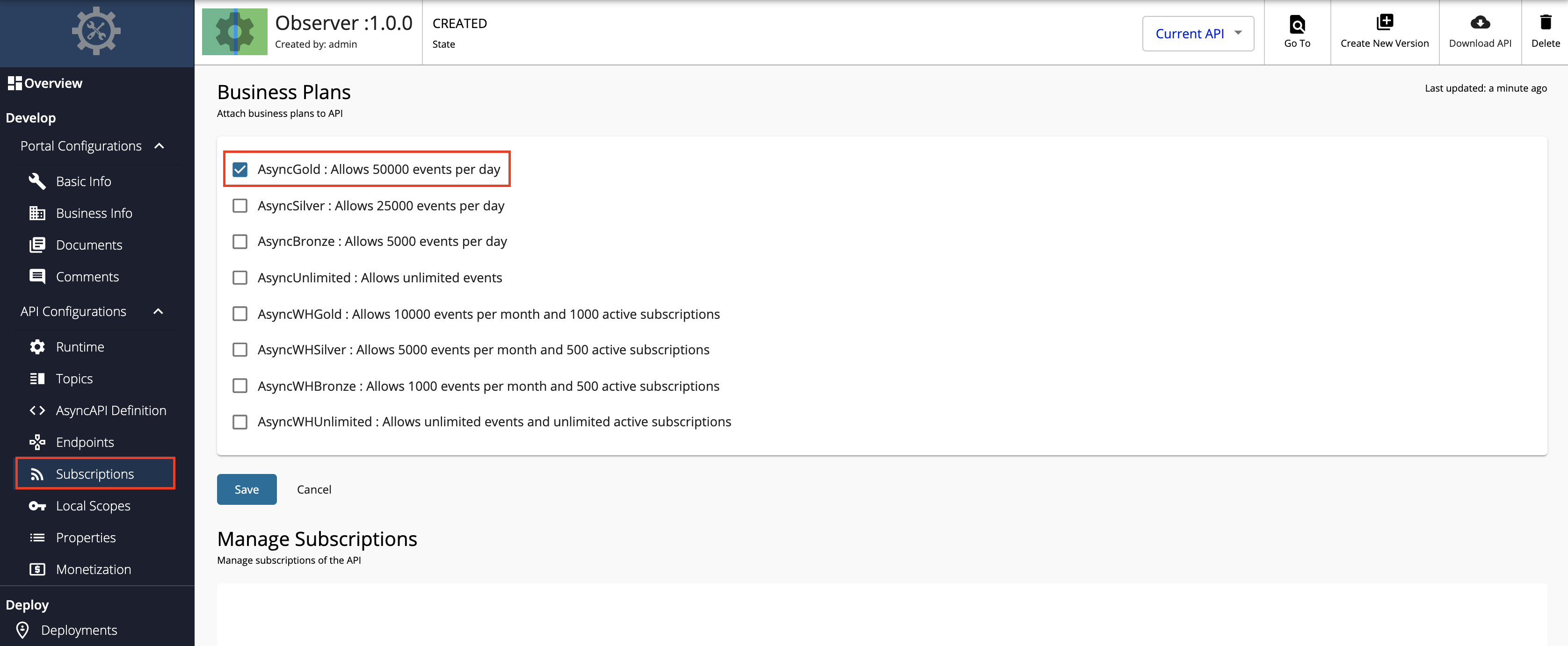Click the Delete label
This screenshot has width=1568, height=646.
[1545, 43]
